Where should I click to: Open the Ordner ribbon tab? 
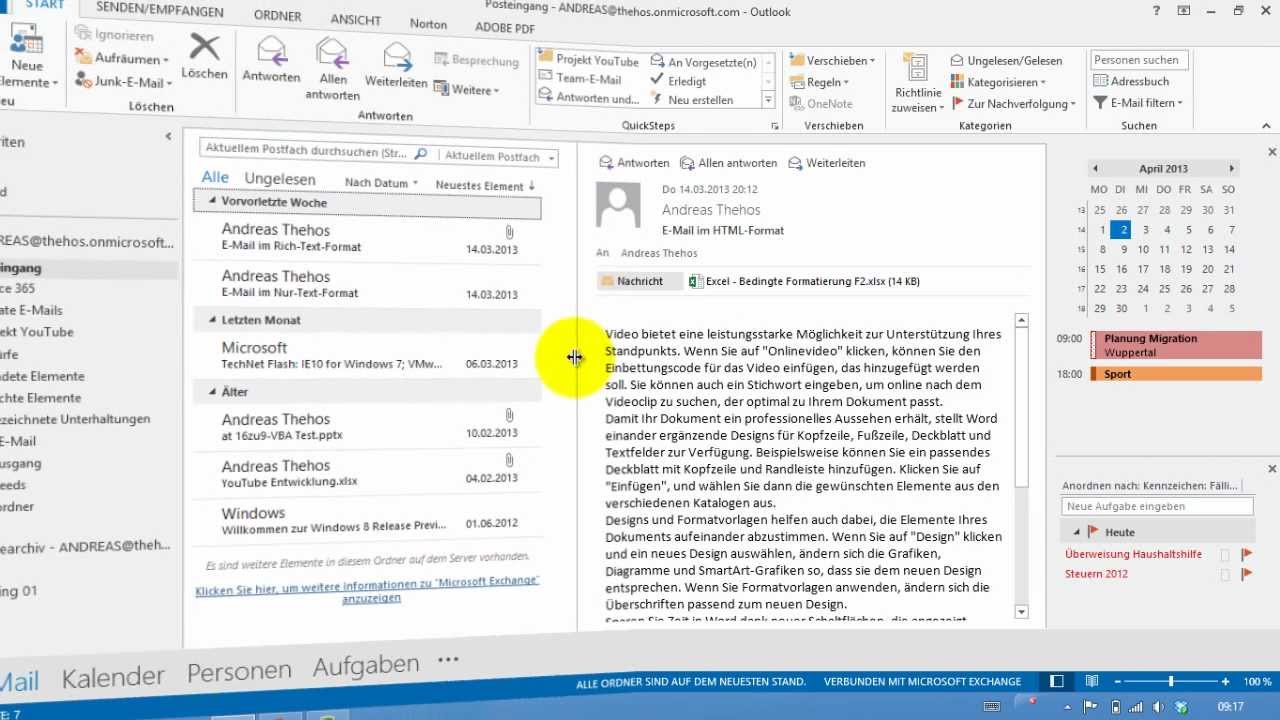pyautogui.click(x=278, y=16)
